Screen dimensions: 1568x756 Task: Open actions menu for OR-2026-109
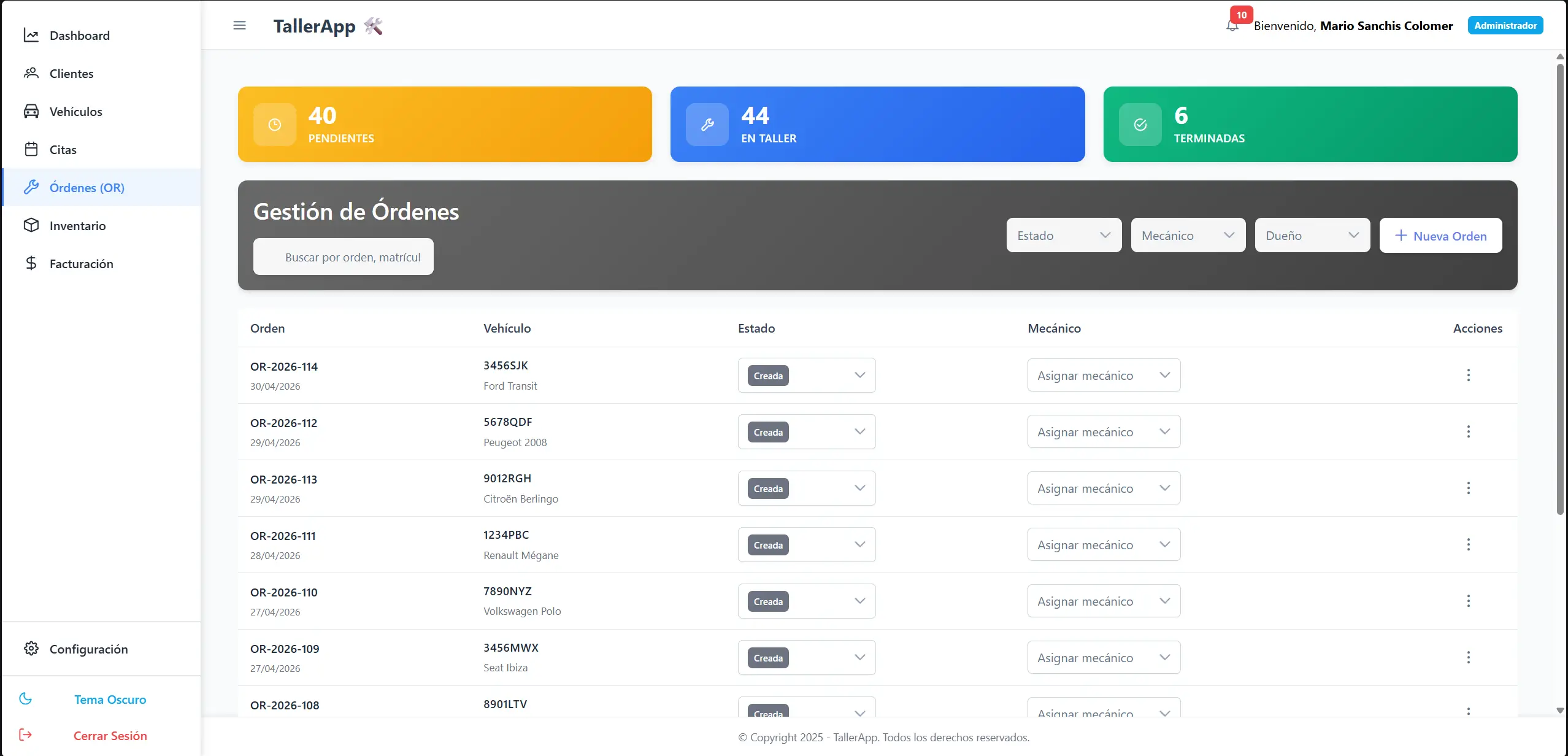click(x=1469, y=657)
